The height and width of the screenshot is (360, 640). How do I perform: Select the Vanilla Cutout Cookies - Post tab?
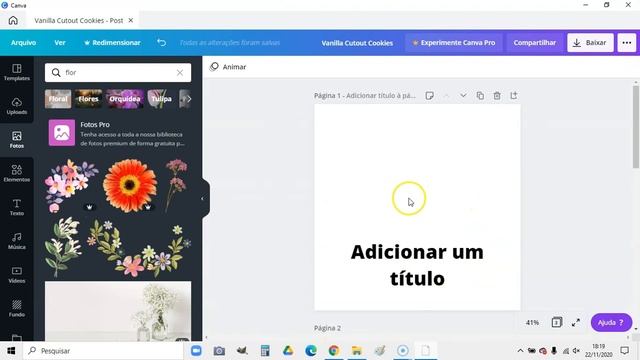point(78,20)
